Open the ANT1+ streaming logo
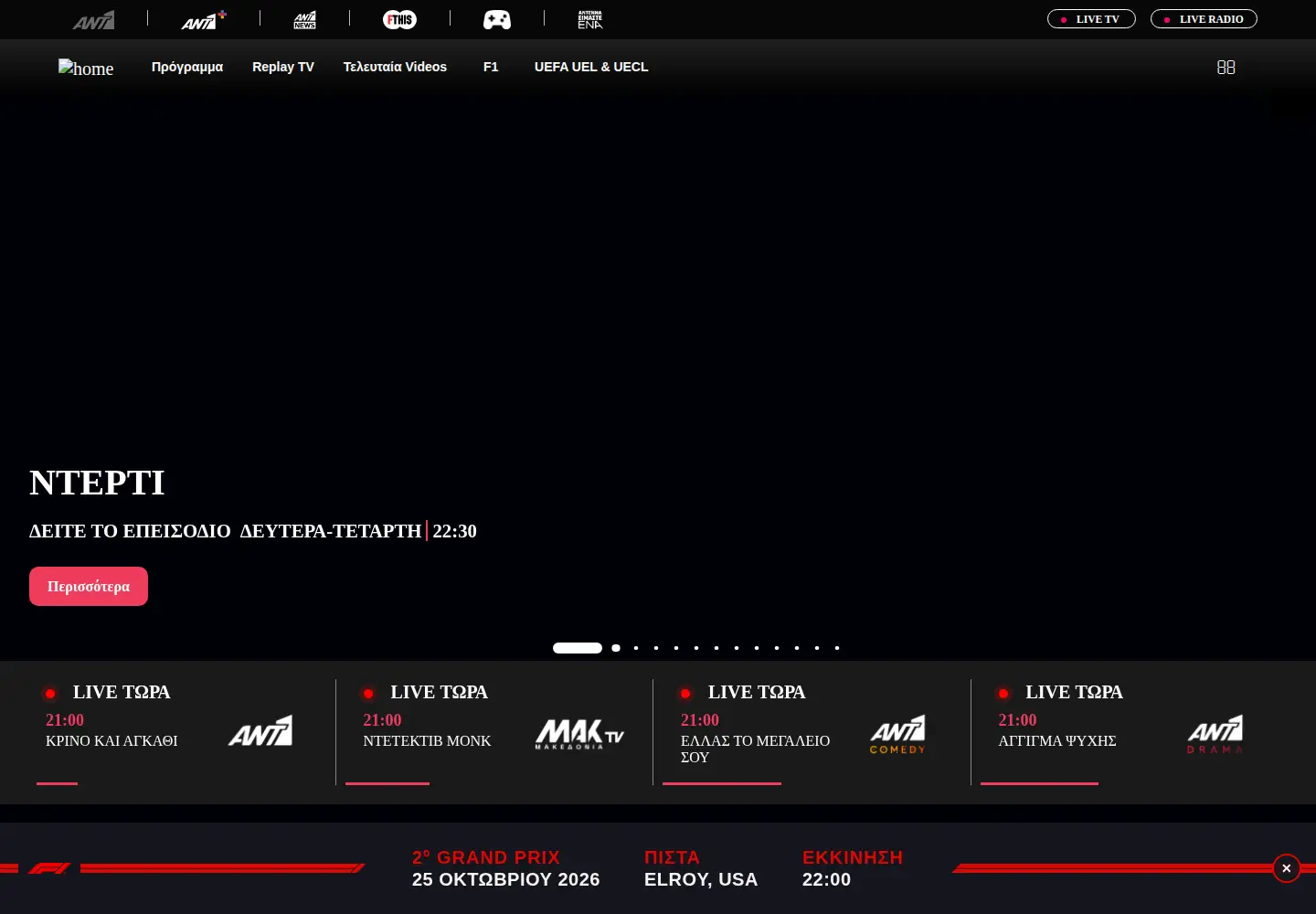The image size is (1316, 914). pyautogui.click(x=204, y=19)
